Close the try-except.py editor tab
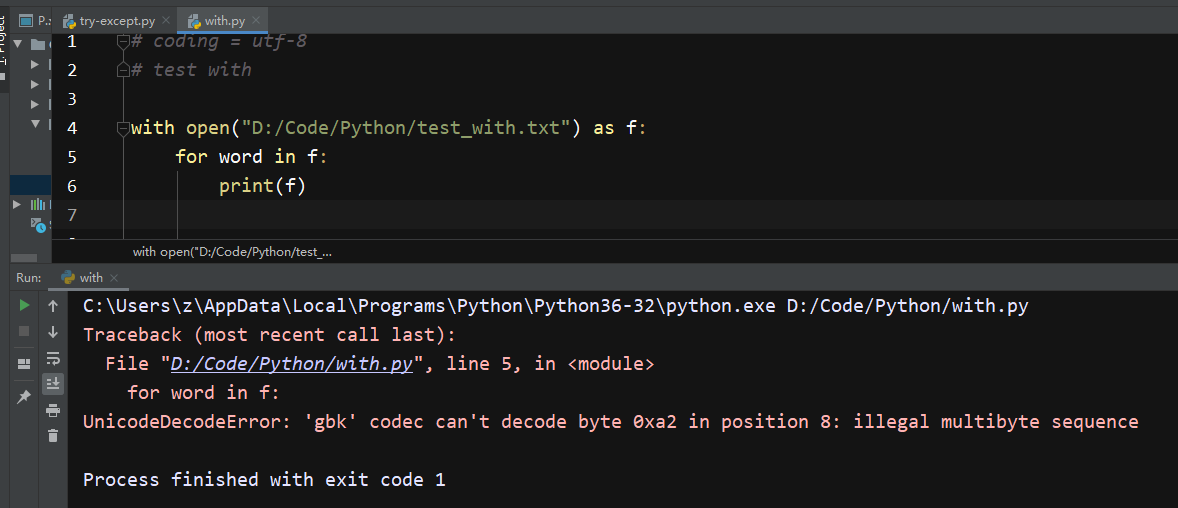The height and width of the screenshot is (508, 1178). [165, 21]
